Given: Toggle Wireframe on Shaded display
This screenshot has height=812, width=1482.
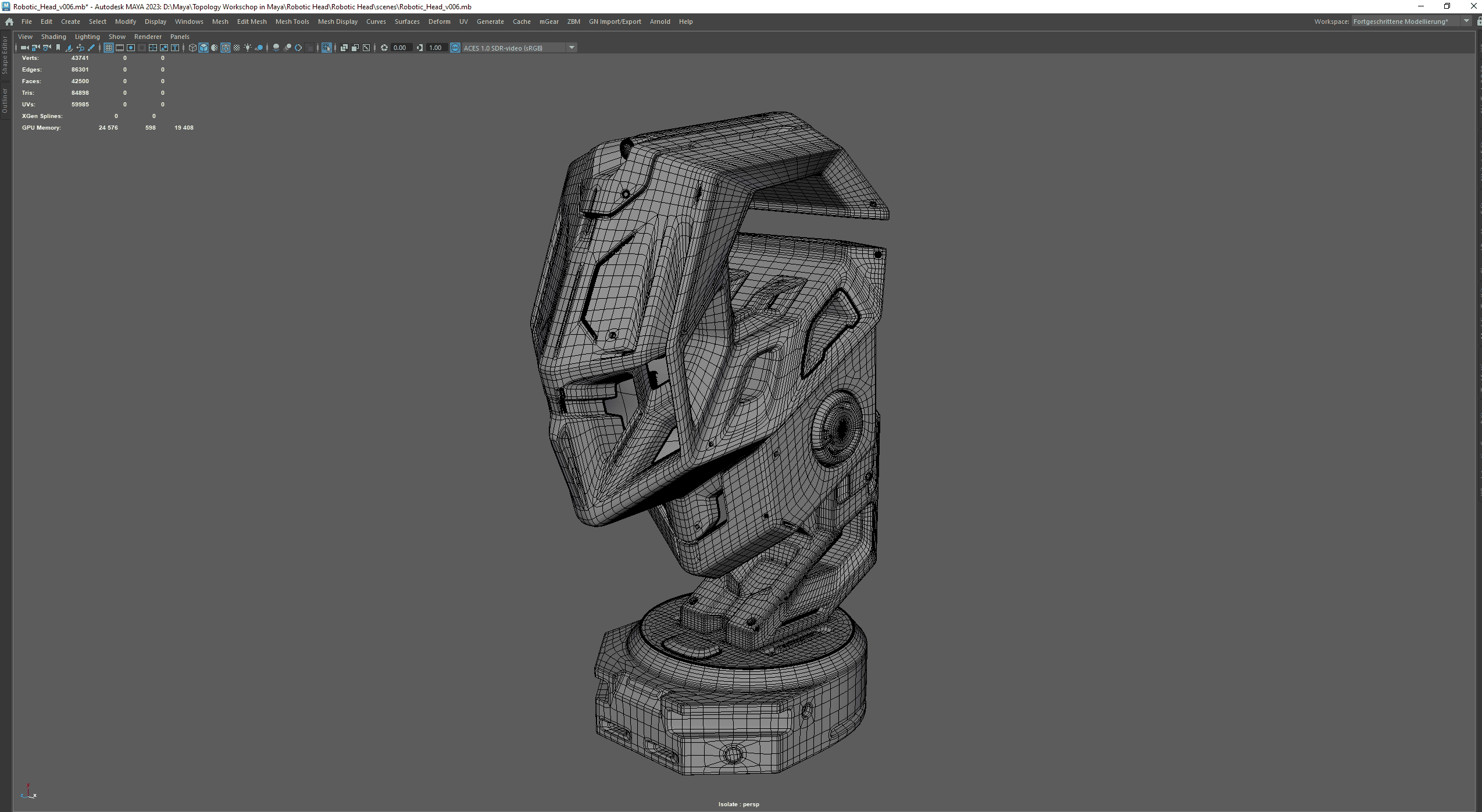Looking at the screenshot, I should click(226, 48).
